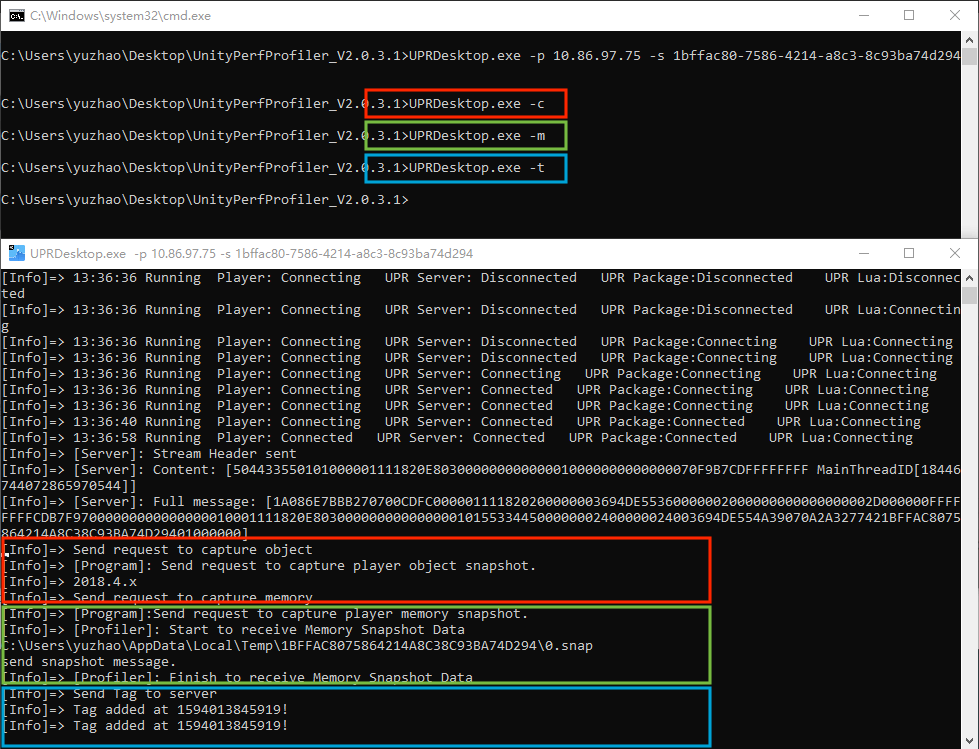
Task: Maximize the UPRDesktop.exe window
Action: 909,254
